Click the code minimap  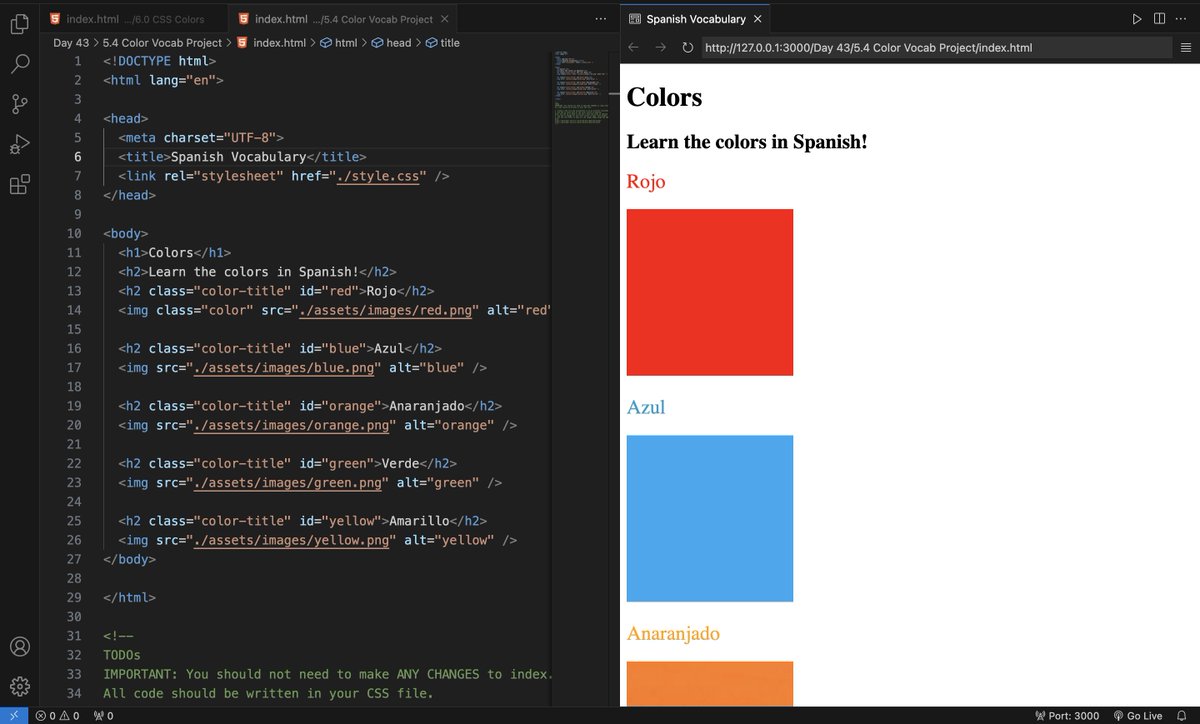coord(580,90)
